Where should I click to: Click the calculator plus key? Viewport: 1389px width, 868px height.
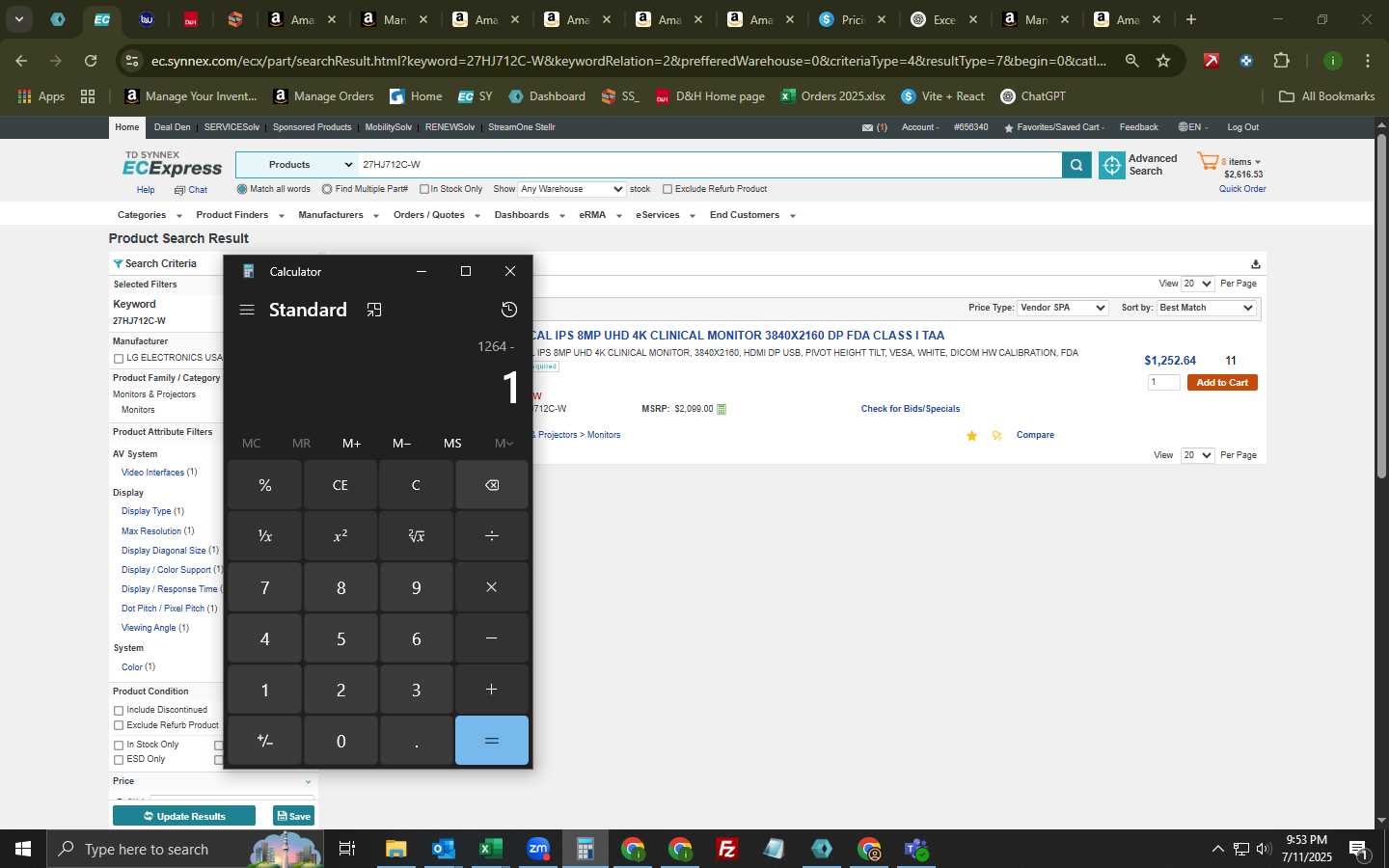tap(492, 690)
